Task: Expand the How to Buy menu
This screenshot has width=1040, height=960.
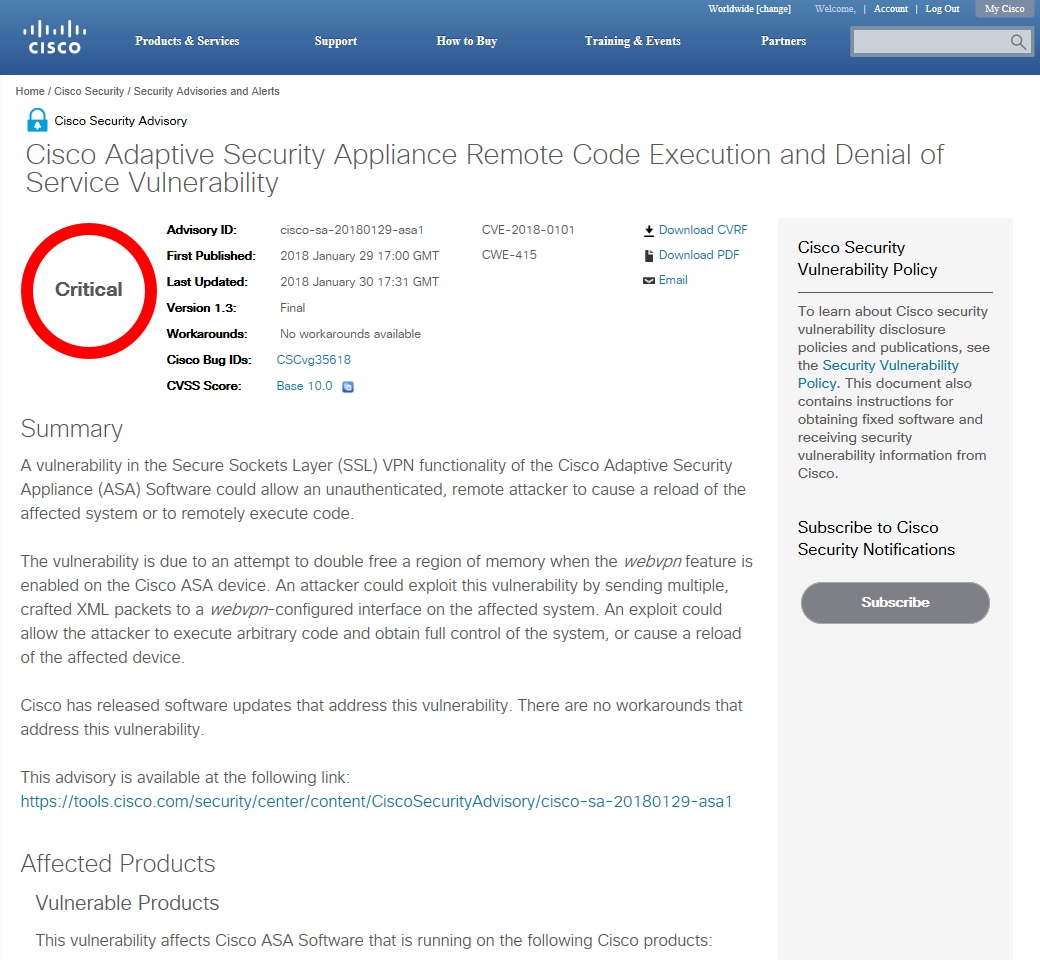Action: (466, 41)
